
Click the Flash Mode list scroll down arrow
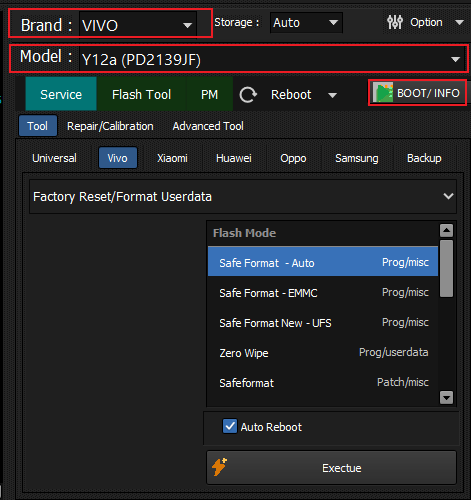point(446,397)
